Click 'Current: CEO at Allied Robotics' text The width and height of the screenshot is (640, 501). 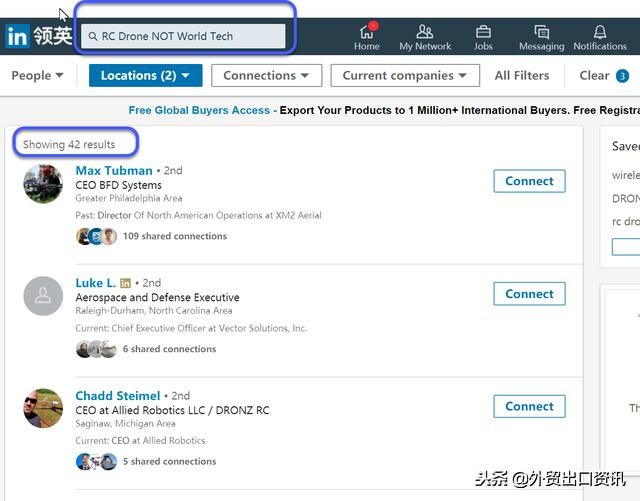(140, 441)
